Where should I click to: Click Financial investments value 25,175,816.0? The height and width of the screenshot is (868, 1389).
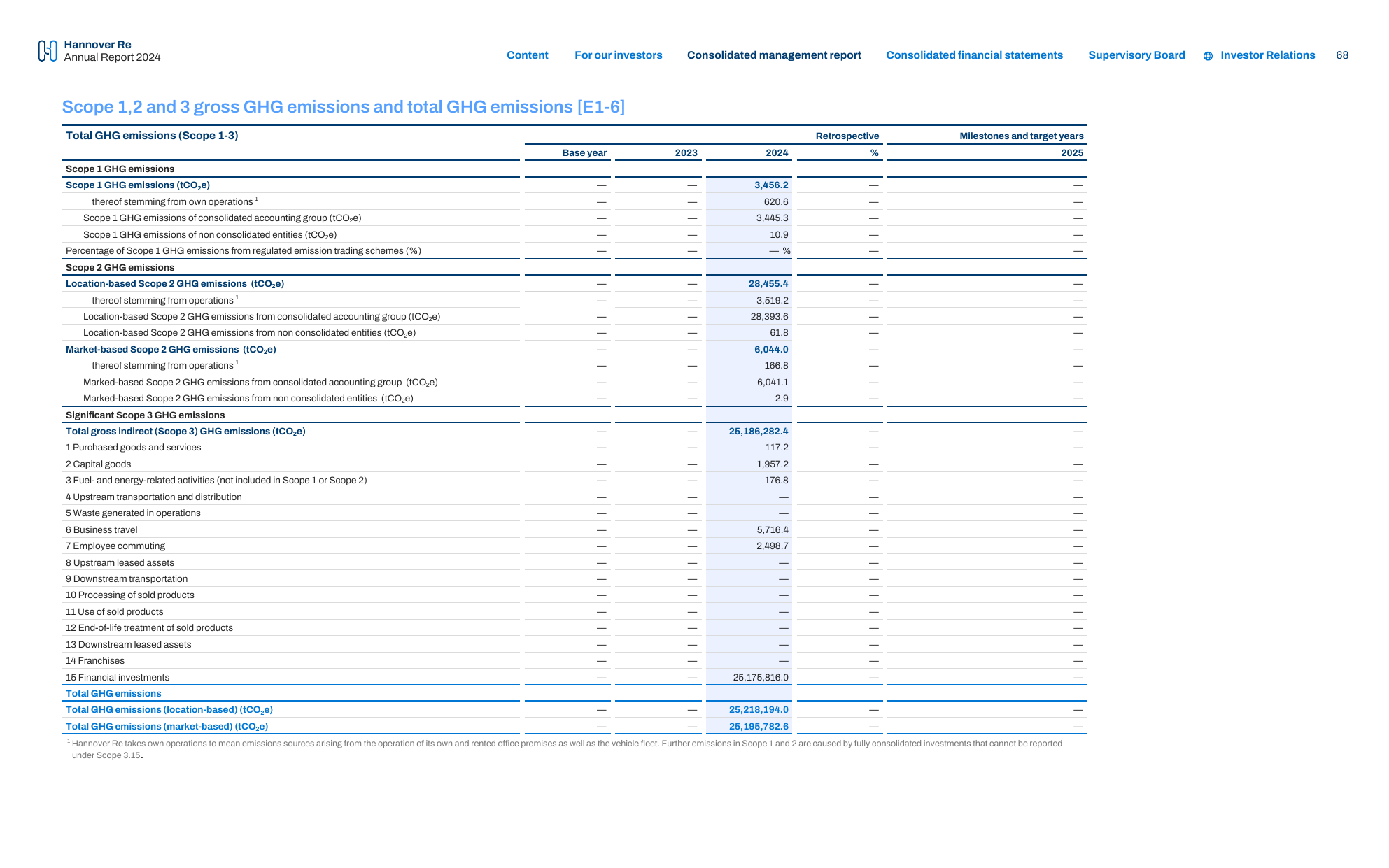760,678
